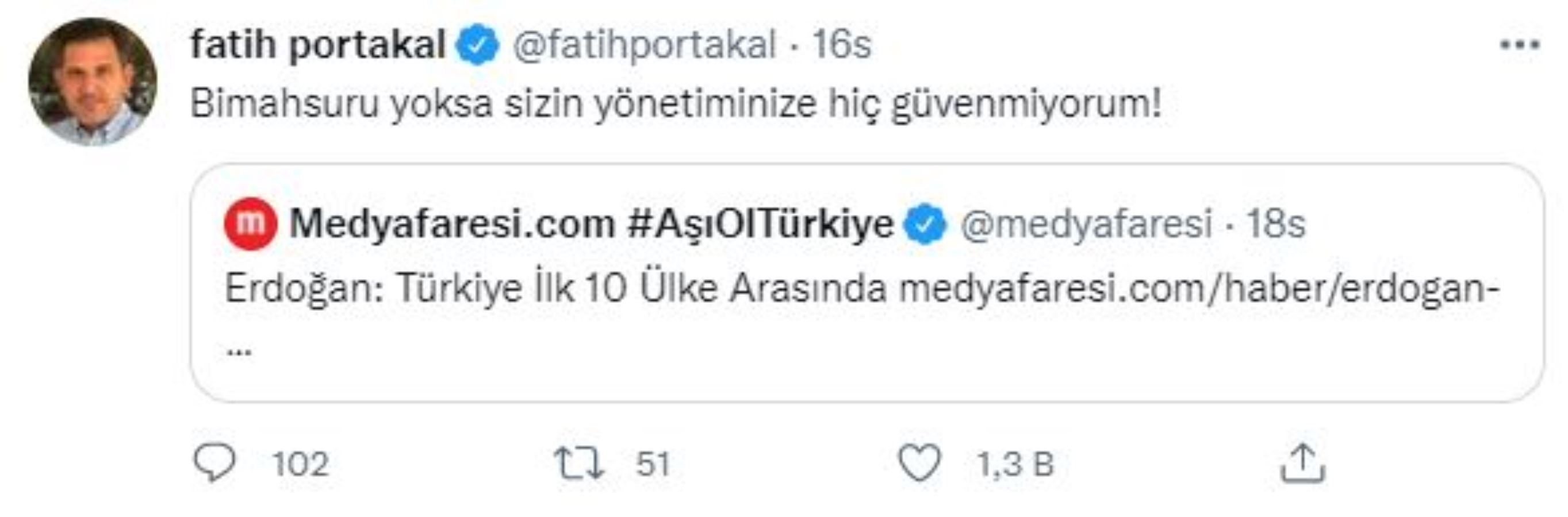Share the tweet via the upload arrow icon
1568x517 pixels.
[x=1302, y=464]
